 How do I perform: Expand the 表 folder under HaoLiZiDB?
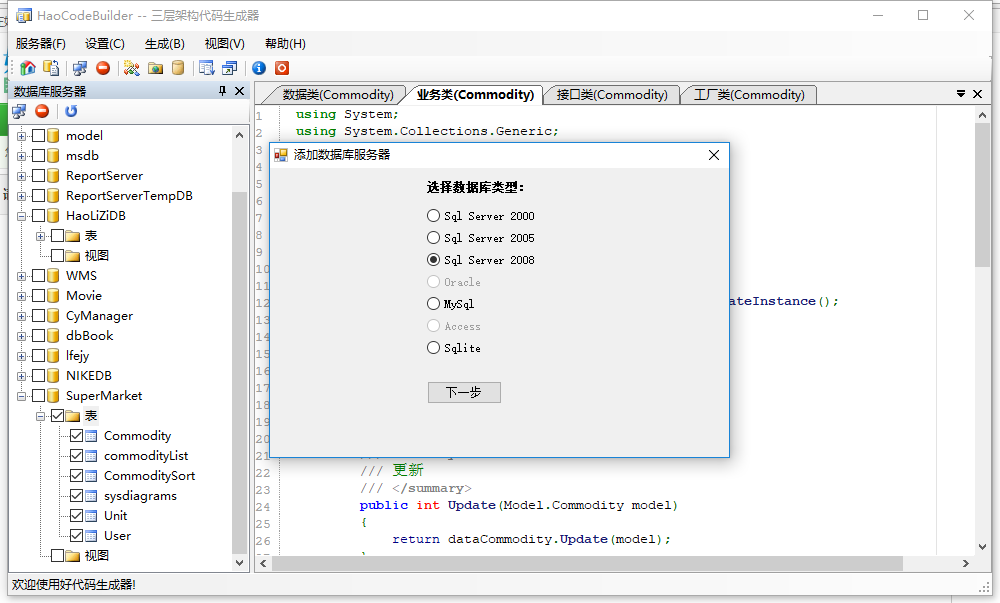tap(41, 236)
